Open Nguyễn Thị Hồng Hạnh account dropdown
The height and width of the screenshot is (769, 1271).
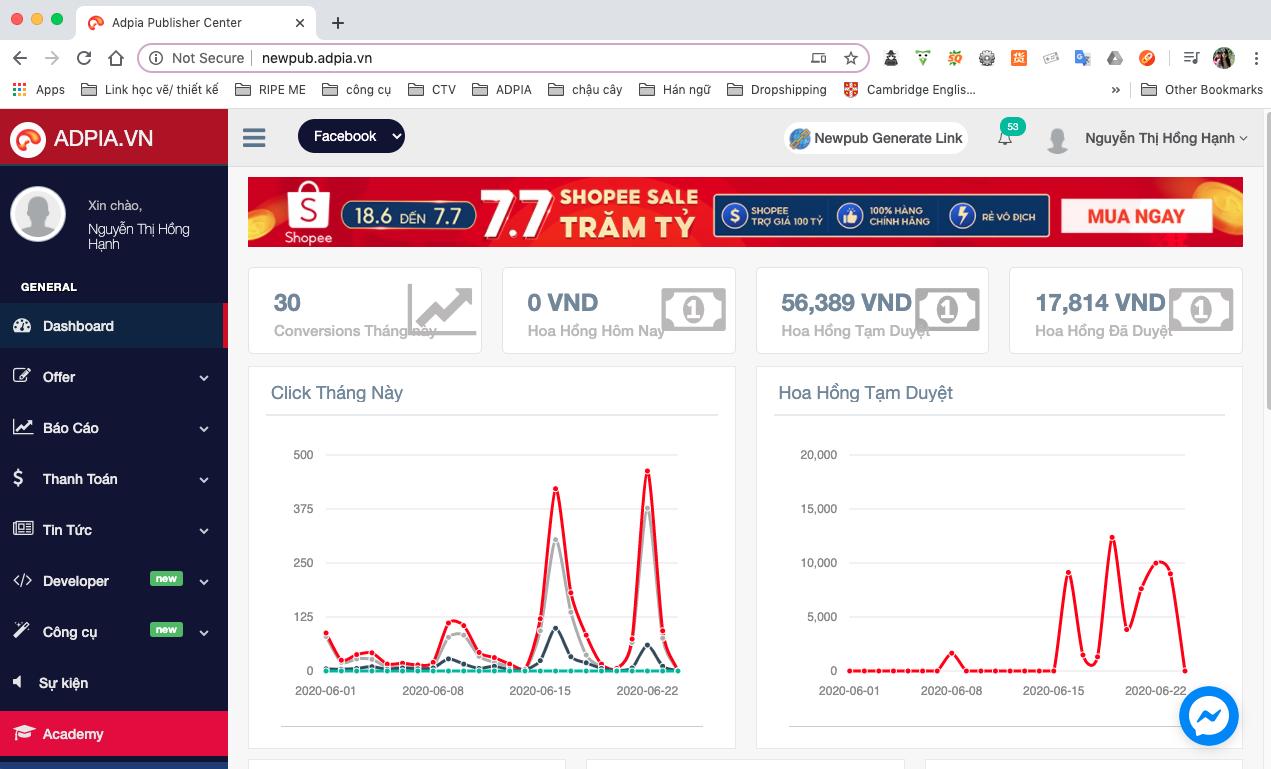tap(1166, 138)
